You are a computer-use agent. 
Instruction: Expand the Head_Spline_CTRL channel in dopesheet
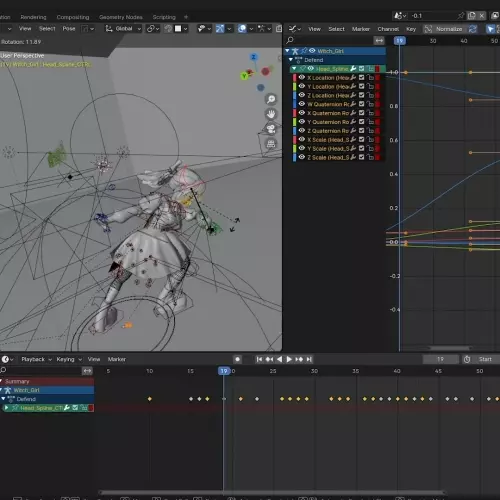[6, 408]
